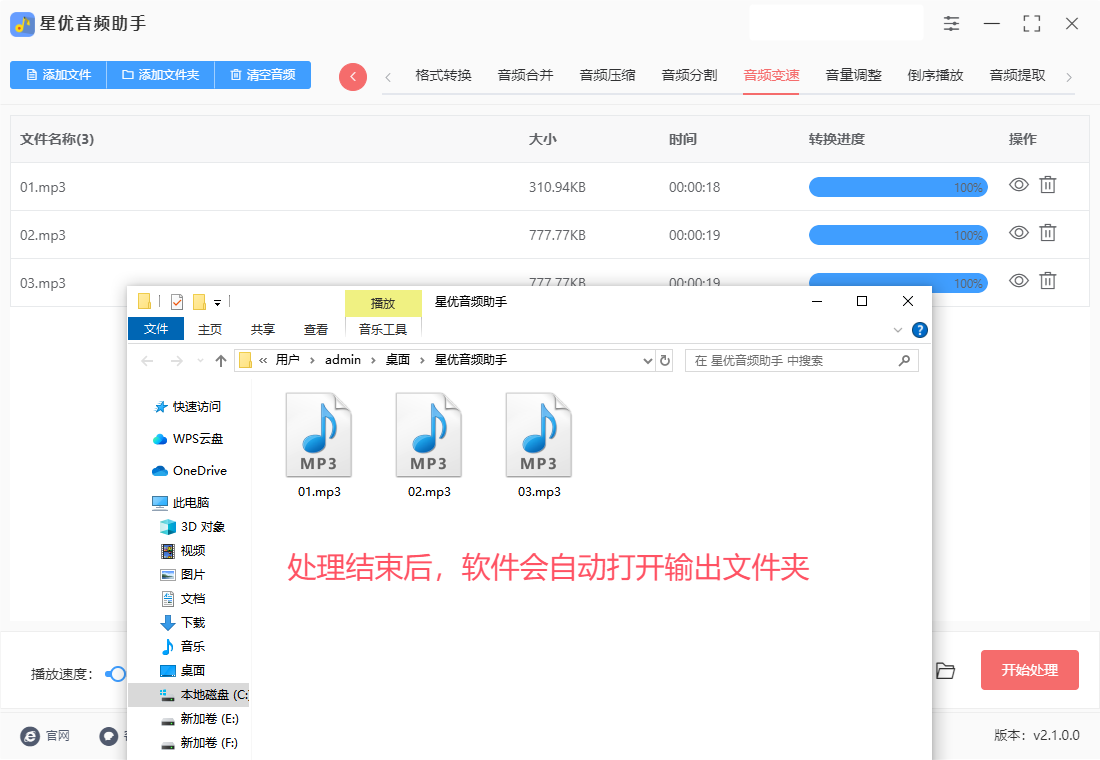Switch to the 音频压缩 tab
Viewport: 1100px width, 760px height.
pyautogui.click(x=608, y=75)
